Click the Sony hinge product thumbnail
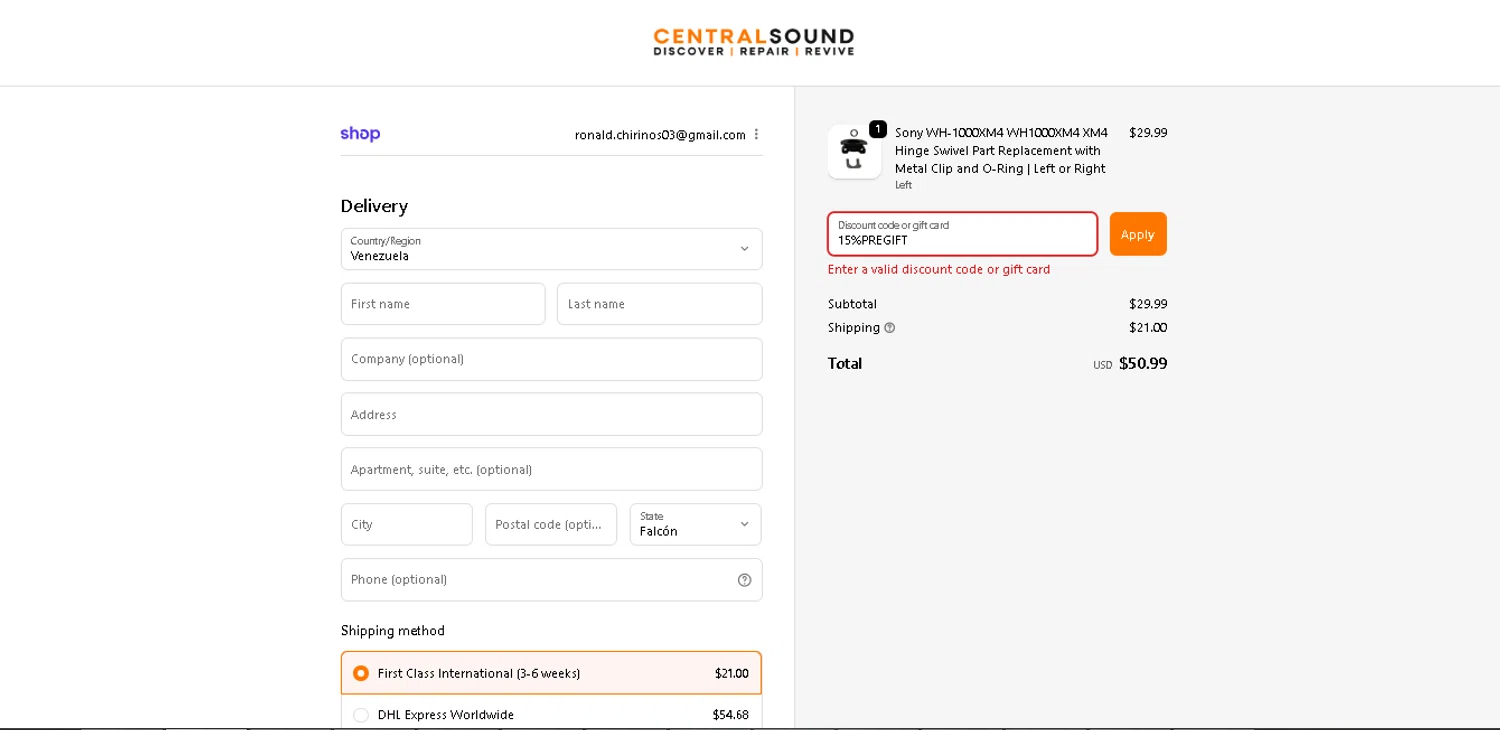The width and height of the screenshot is (1500, 730). [x=854, y=152]
